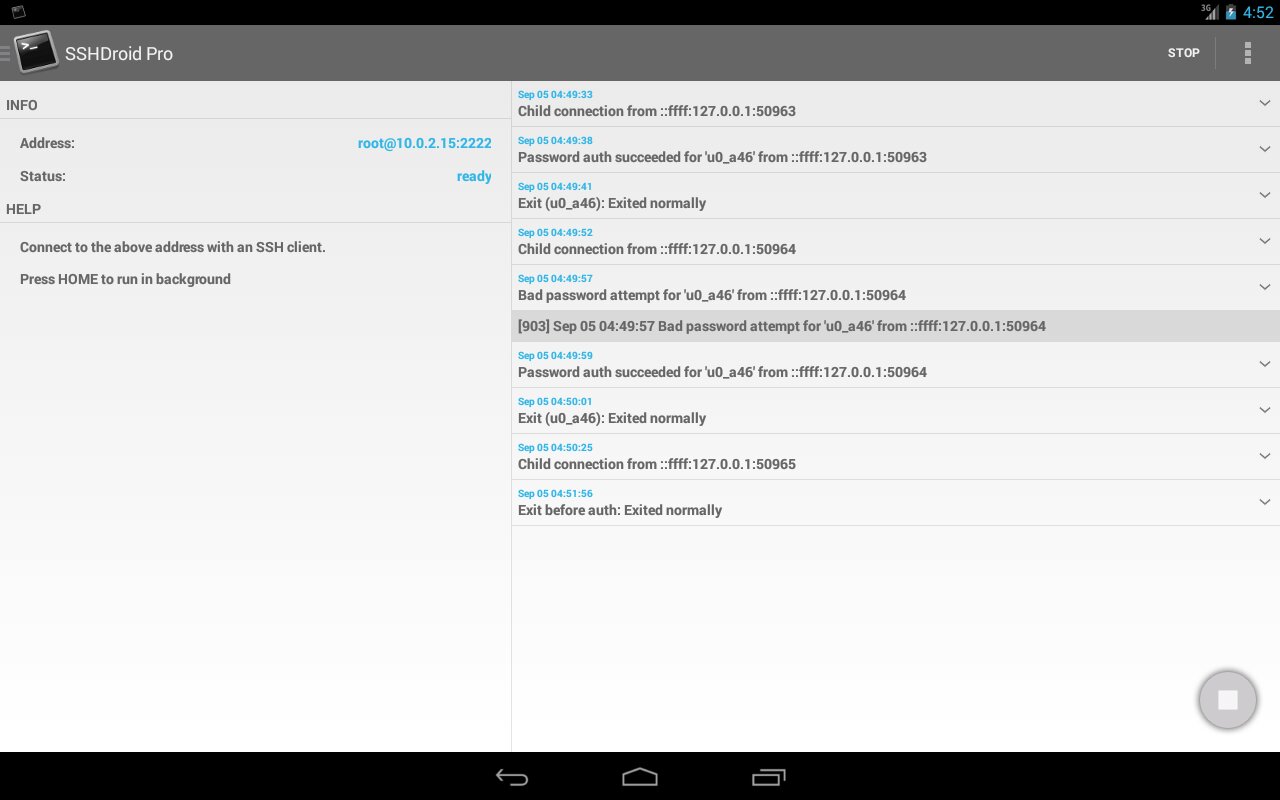Open the three-dot overflow menu

pos(1247,53)
